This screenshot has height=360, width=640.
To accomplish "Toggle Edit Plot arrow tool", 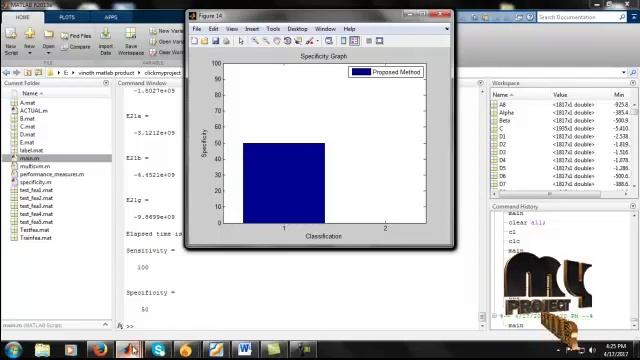I will point(241,41).
